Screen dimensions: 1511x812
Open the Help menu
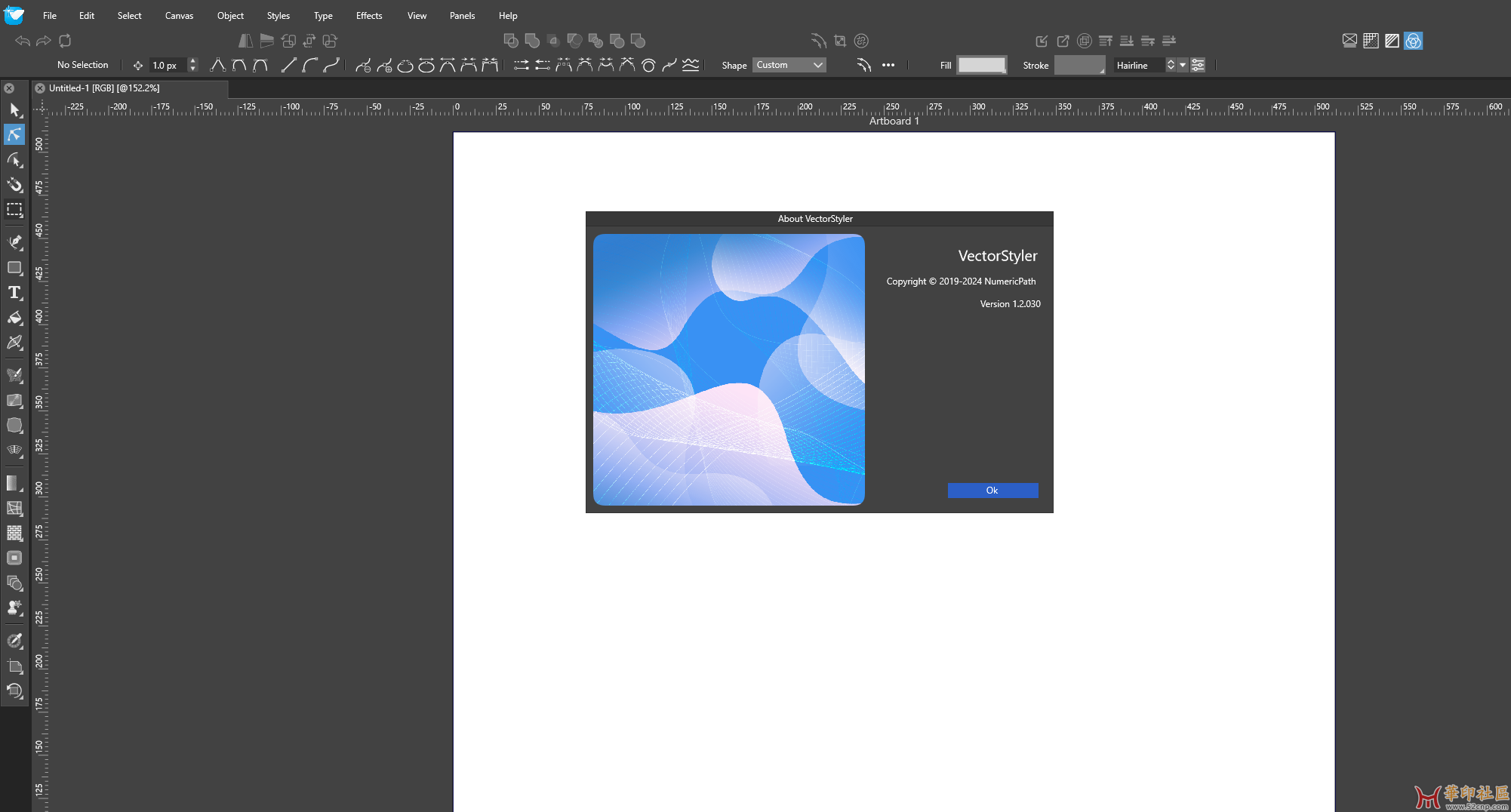(x=508, y=16)
